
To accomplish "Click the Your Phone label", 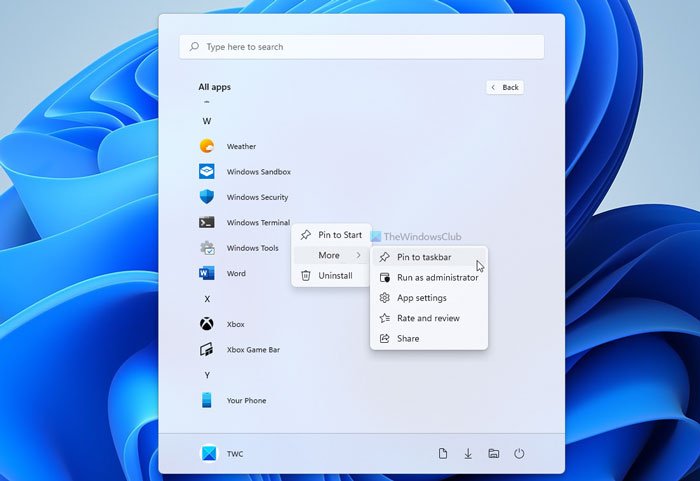I will point(246,401).
